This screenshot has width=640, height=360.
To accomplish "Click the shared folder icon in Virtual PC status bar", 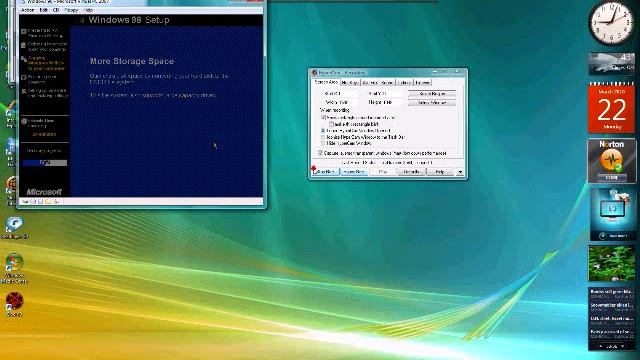I will 48,202.
